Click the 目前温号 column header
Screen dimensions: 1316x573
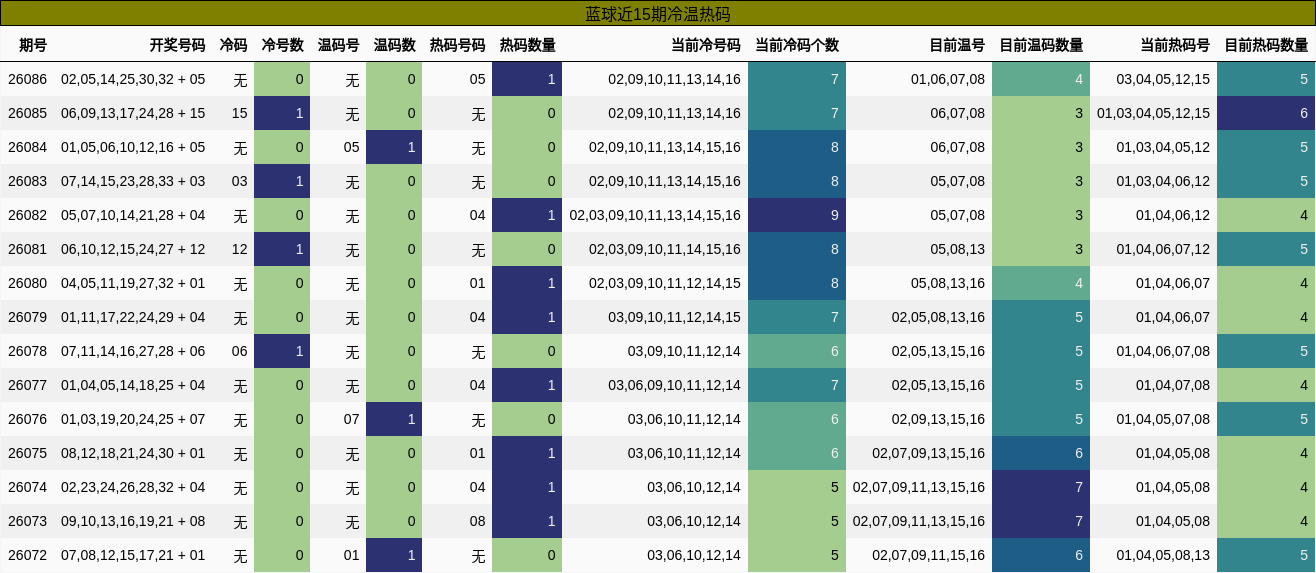click(x=957, y=45)
